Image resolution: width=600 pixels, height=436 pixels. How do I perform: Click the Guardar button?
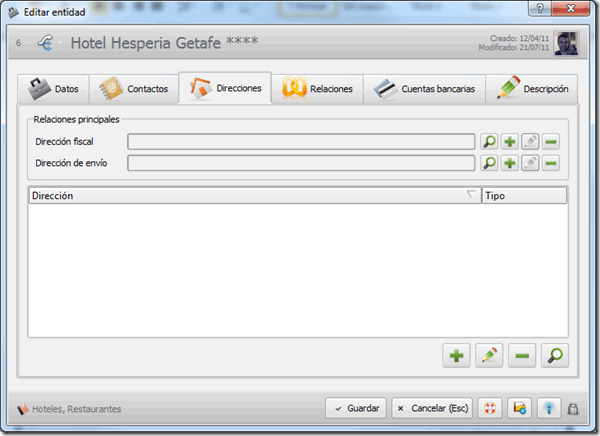(x=356, y=408)
